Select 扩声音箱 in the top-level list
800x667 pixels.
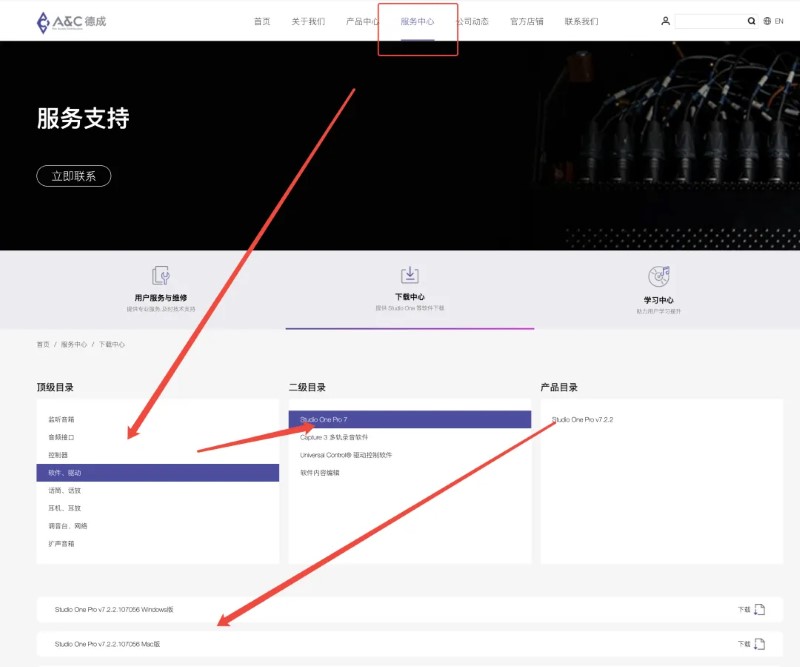point(158,544)
